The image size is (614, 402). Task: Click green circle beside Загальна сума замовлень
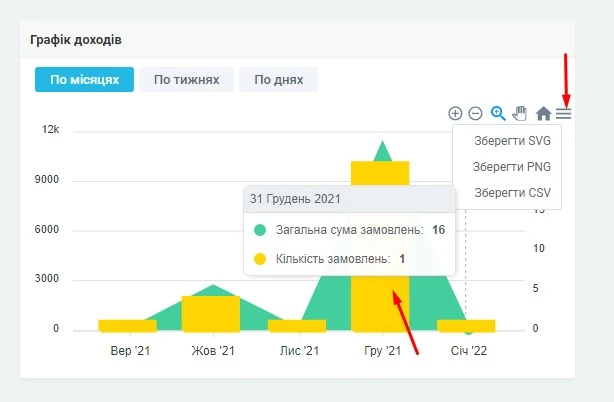[x=260, y=230]
